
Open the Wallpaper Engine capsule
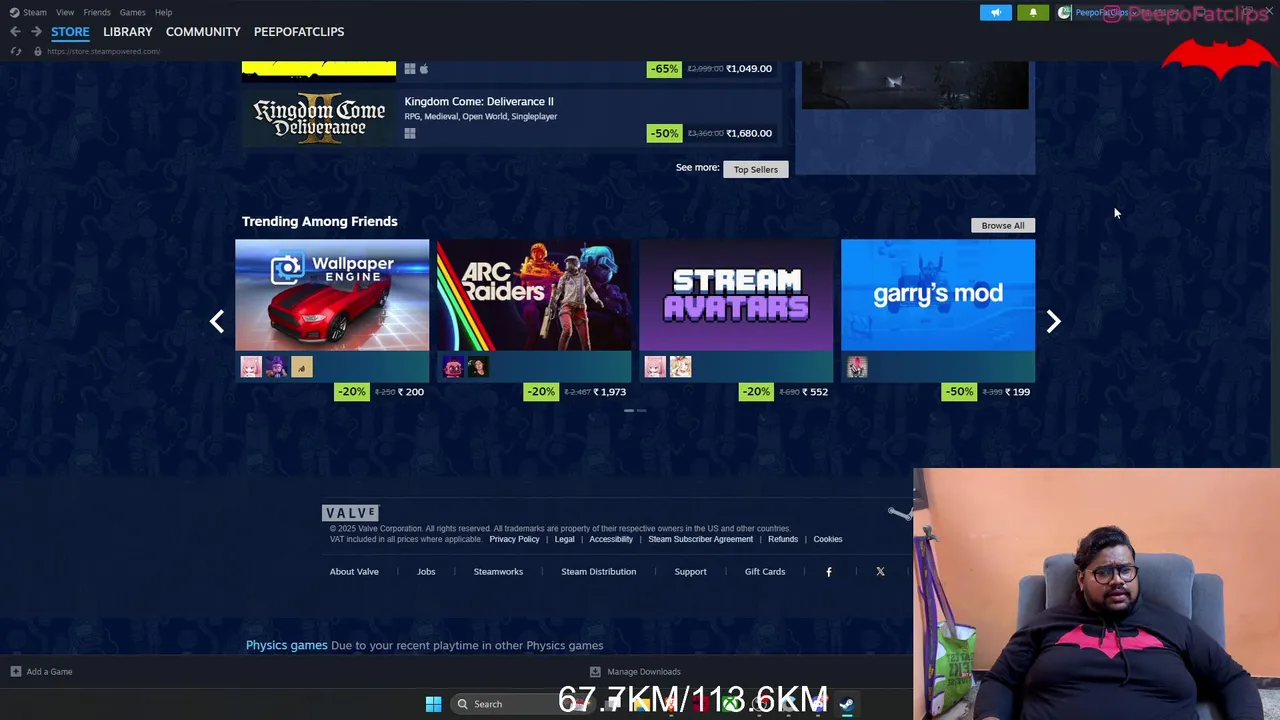332,295
